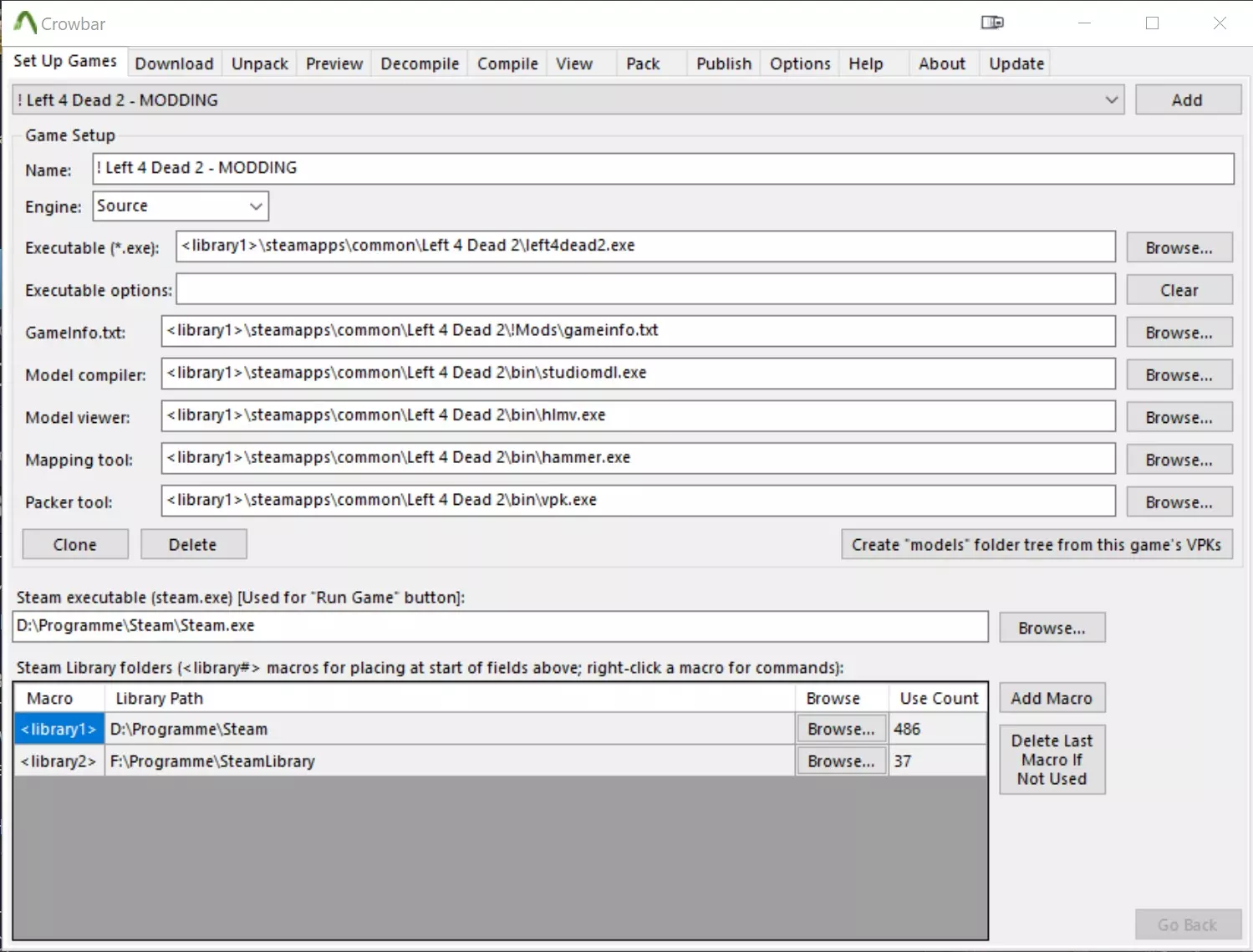Screen dimensions: 1253x952
Task: Click the title bar window-mode icon
Action: point(992,23)
